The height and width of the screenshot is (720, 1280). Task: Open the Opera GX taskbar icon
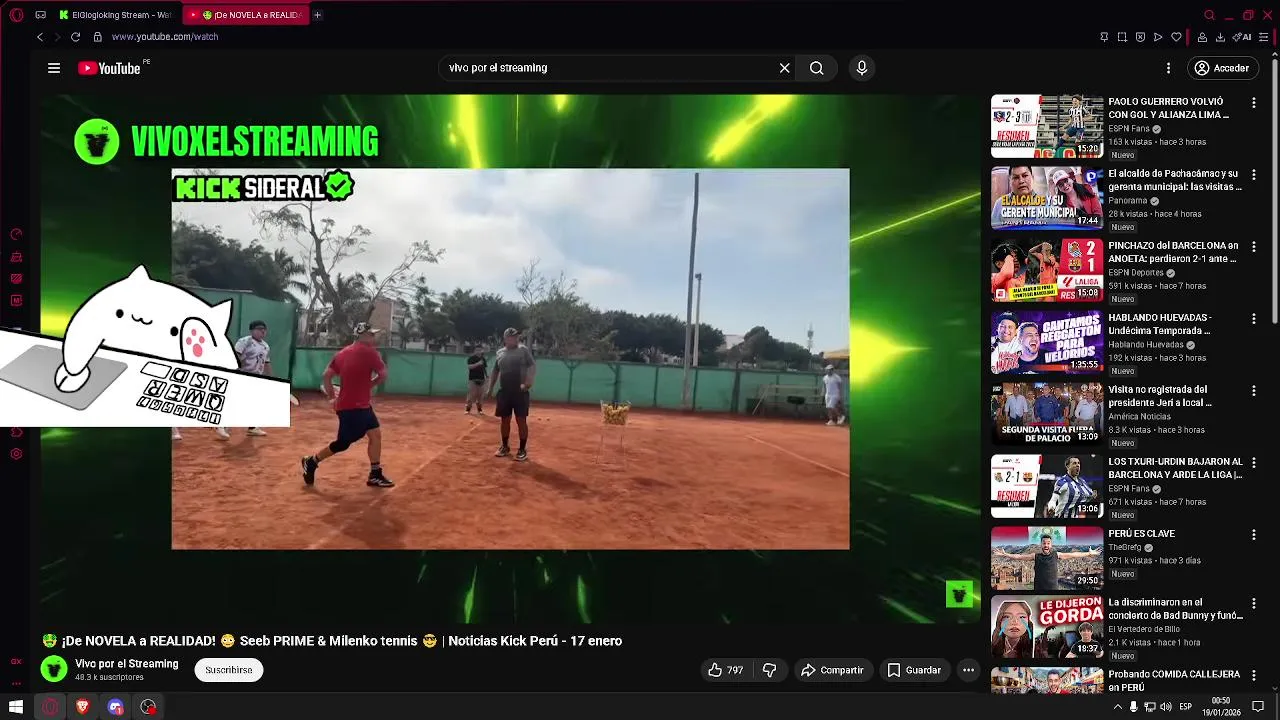click(x=50, y=707)
